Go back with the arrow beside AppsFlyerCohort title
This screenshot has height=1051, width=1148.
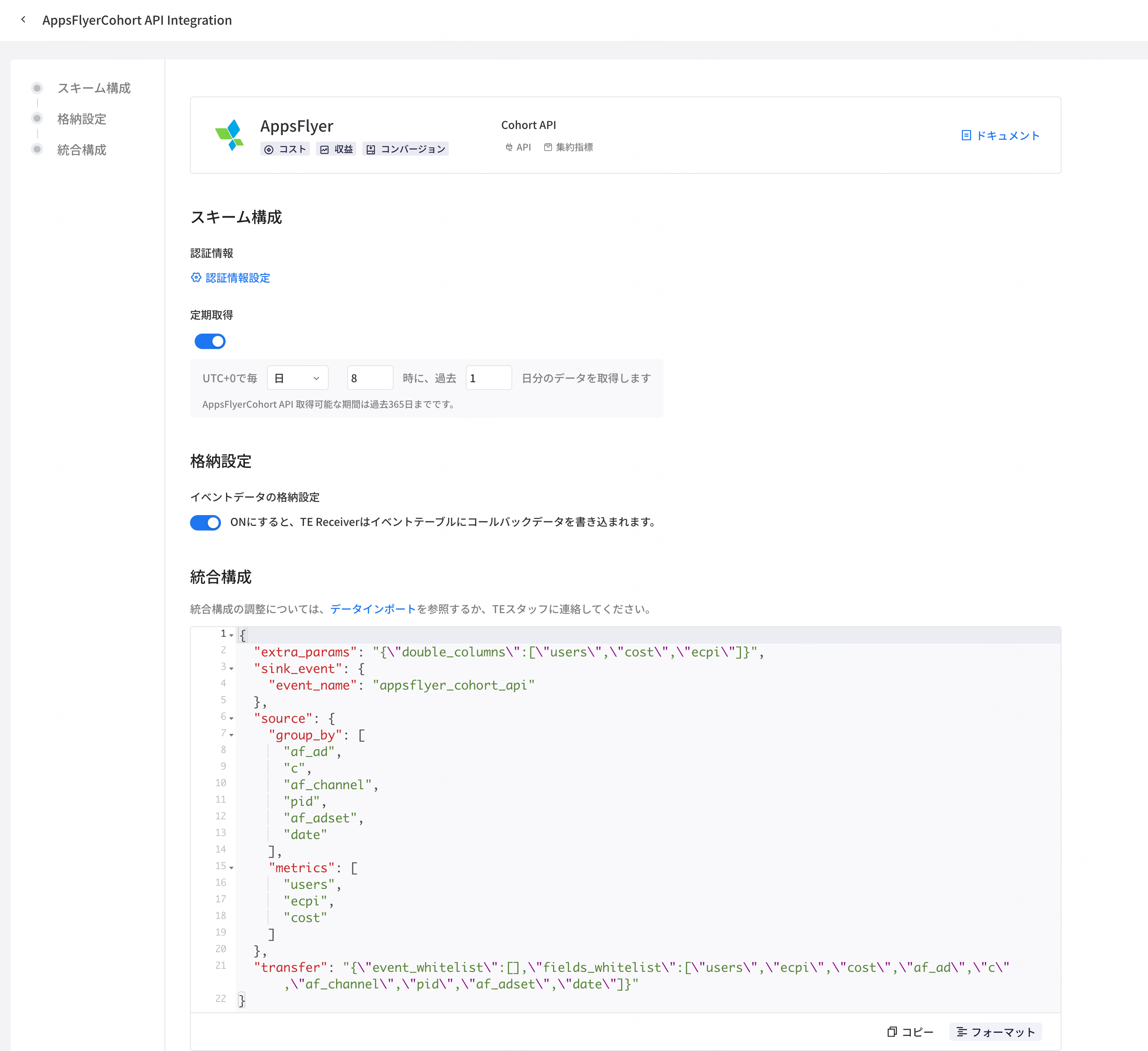pyautogui.click(x=23, y=20)
